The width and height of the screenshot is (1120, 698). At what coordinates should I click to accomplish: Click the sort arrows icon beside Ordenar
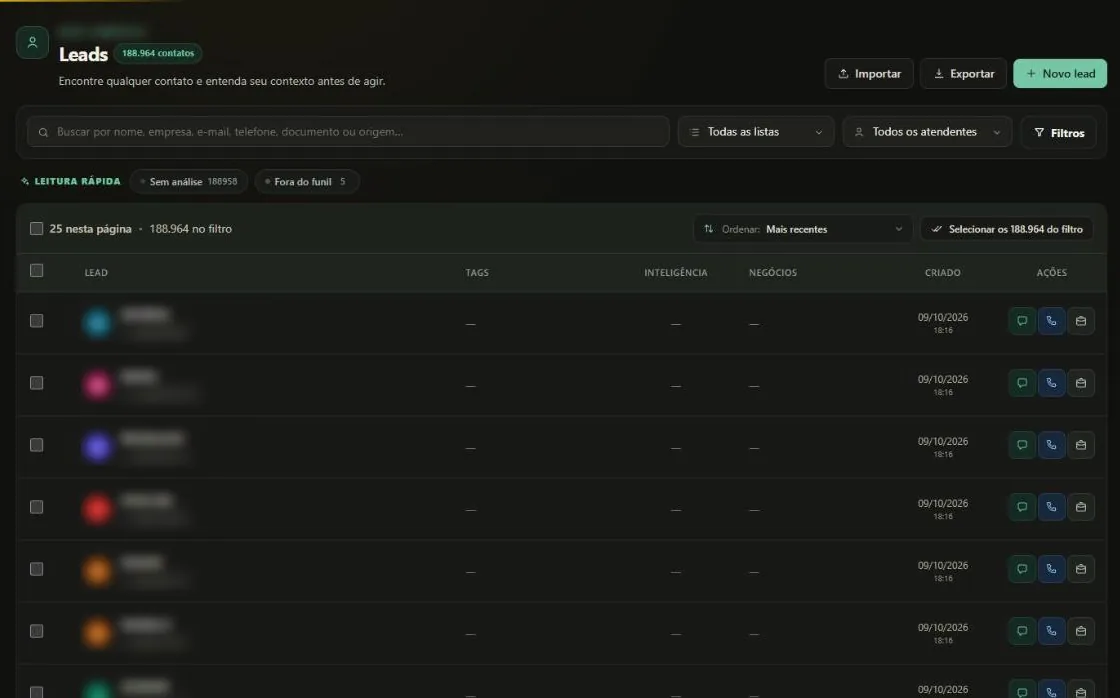(708, 229)
